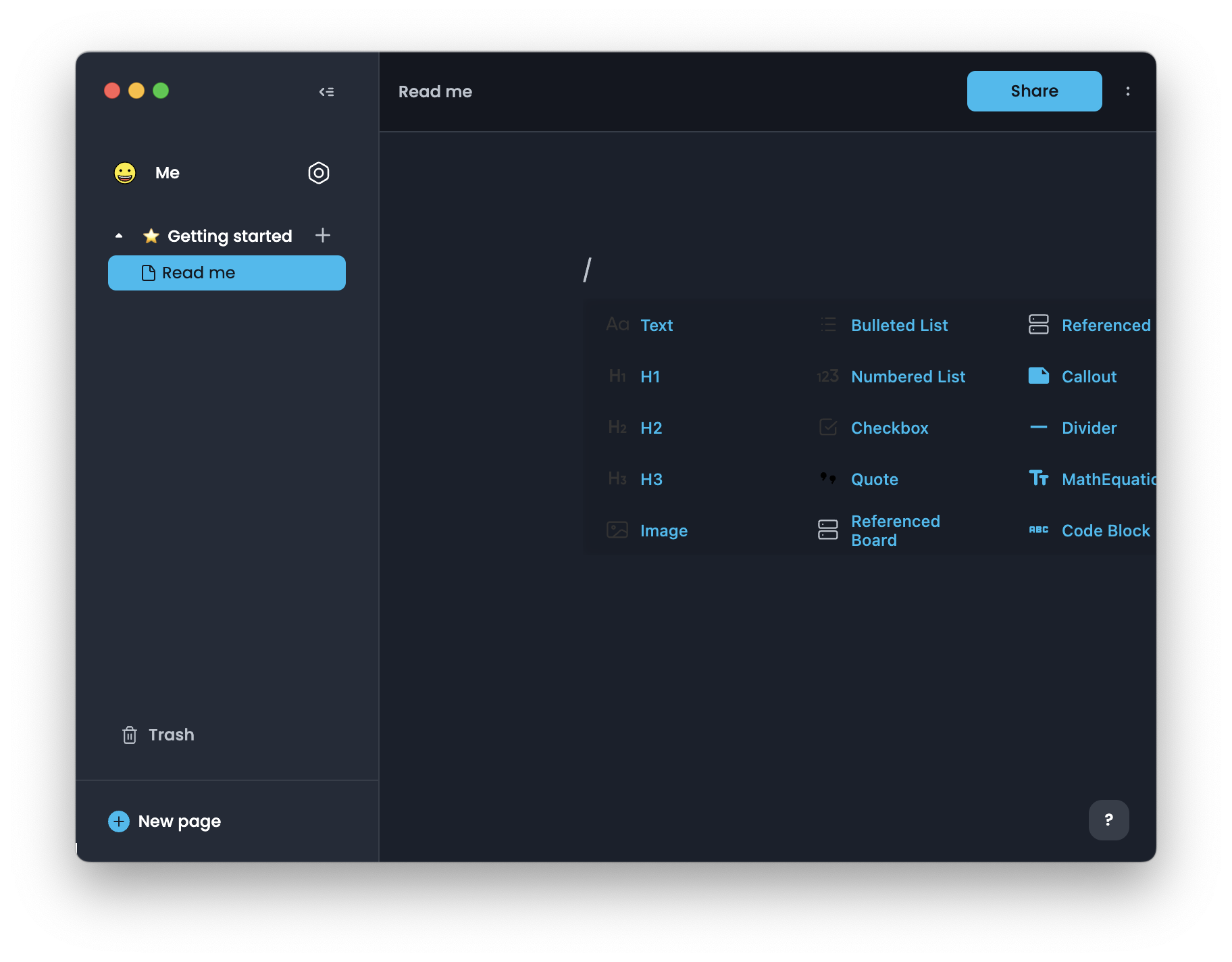Click the Tt MathEquation icon
The width and height of the screenshot is (1232, 962).
[1039, 478]
